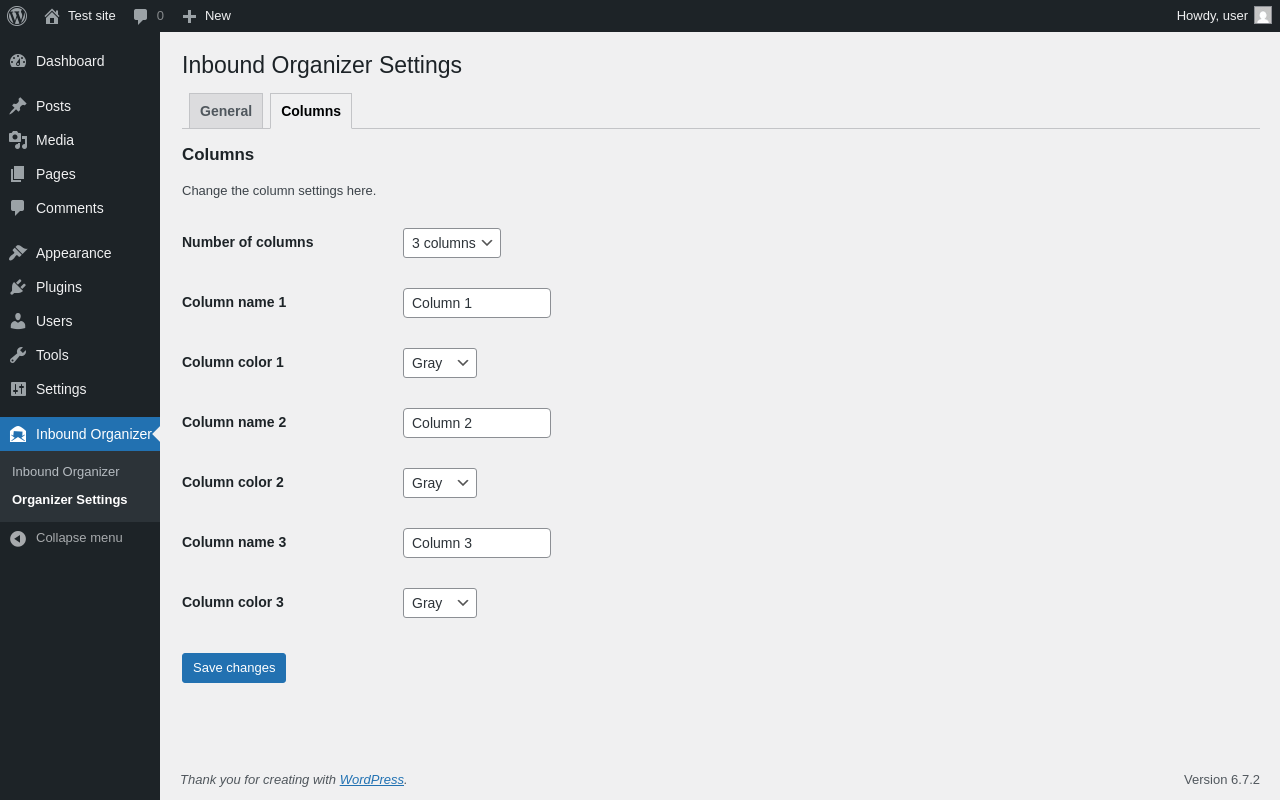Viewport: 1280px width, 800px height.
Task: Open the user avatar in admin bar
Action: [x=1263, y=15]
